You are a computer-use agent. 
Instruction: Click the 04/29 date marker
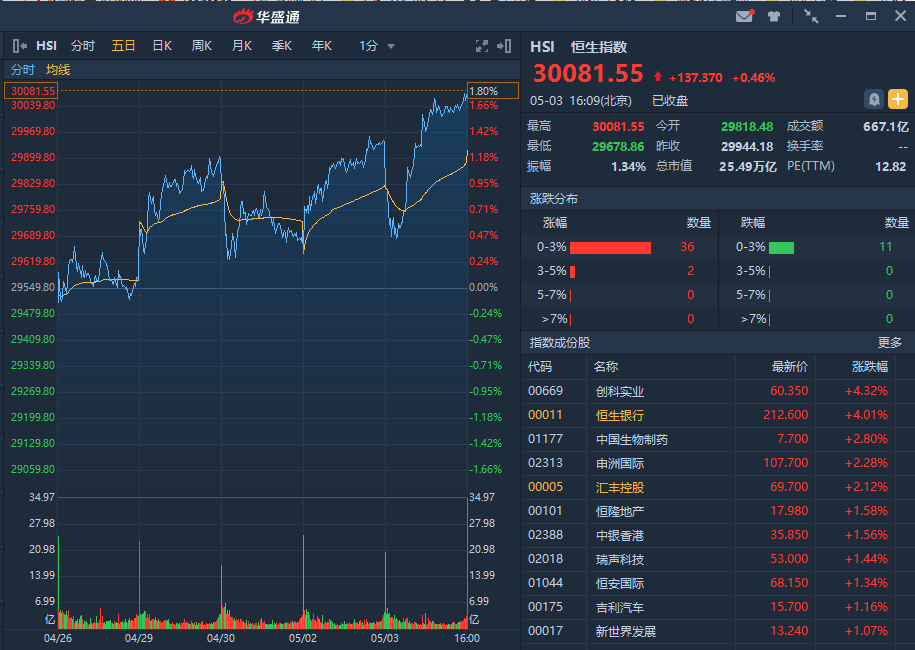pos(139,638)
